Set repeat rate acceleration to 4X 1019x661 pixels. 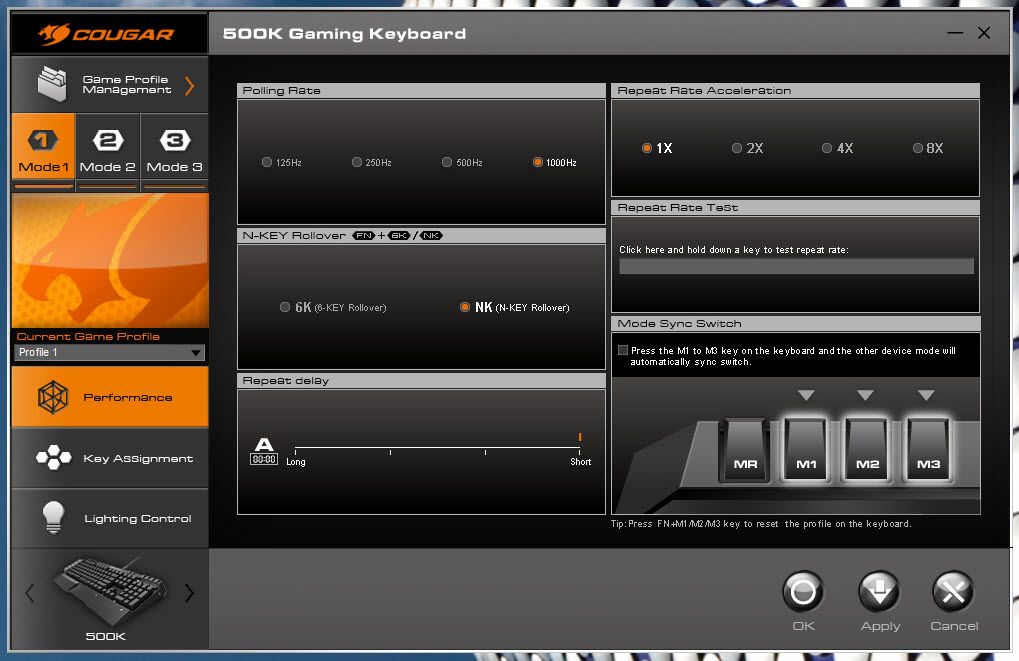pos(827,148)
